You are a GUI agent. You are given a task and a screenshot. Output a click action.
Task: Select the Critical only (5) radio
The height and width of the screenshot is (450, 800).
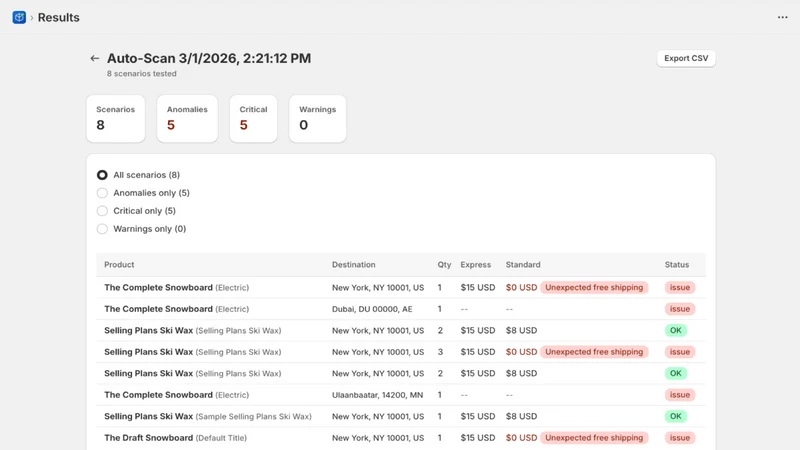tap(102, 211)
